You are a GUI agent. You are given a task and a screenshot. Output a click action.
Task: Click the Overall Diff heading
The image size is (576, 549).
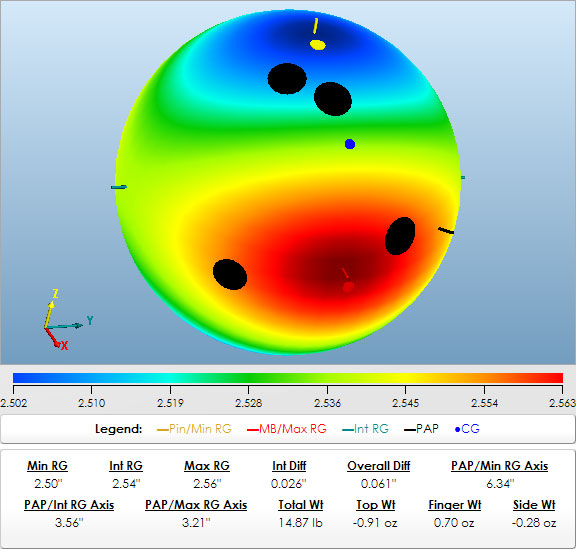[x=378, y=466]
